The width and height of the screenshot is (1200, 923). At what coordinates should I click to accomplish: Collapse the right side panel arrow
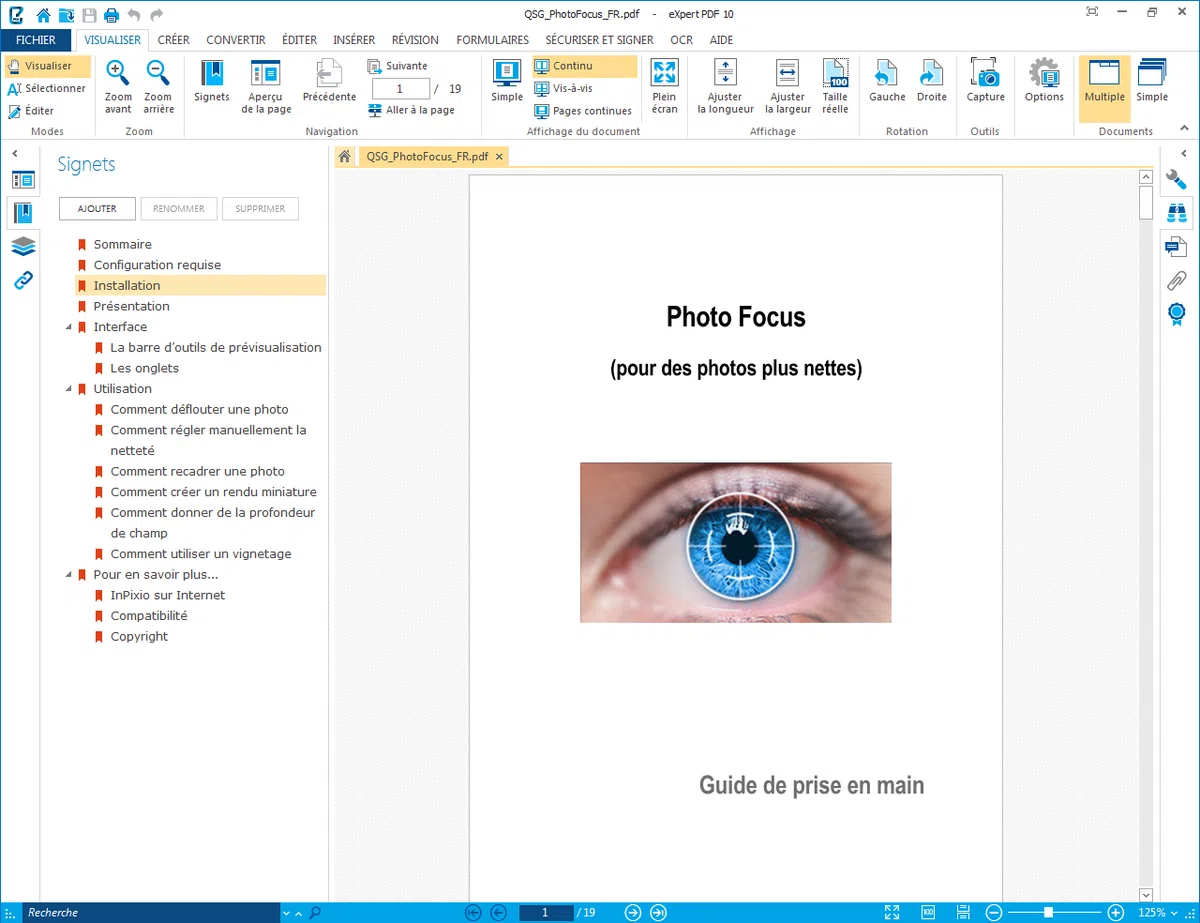coord(1184,152)
